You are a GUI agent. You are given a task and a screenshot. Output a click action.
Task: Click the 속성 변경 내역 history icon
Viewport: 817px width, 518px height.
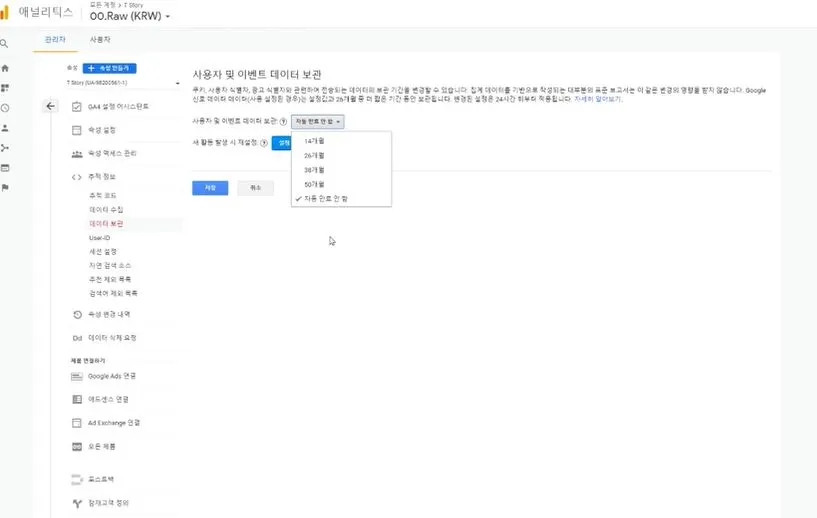[77, 315]
